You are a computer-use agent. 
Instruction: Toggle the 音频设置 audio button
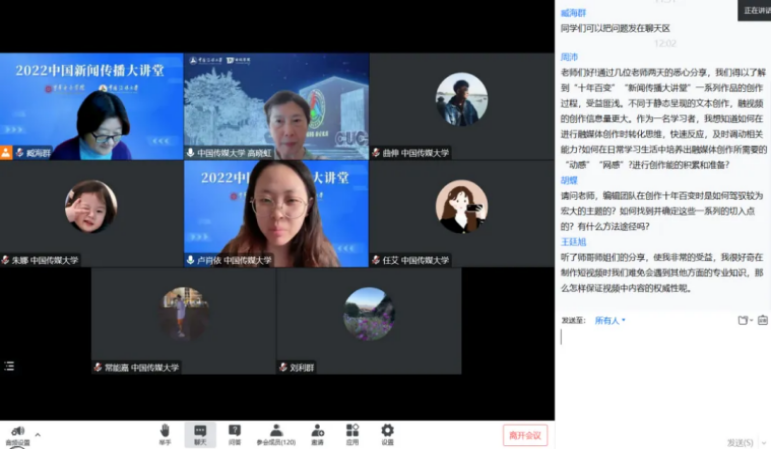(17, 434)
